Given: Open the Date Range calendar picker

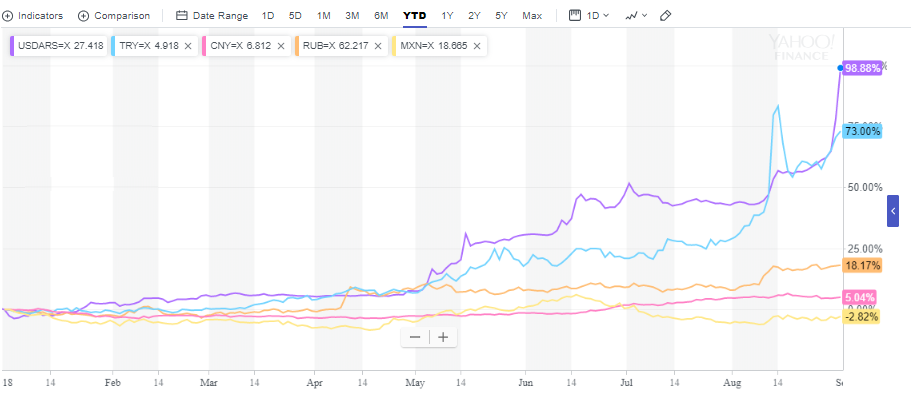Looking at the screenshot, I should click(x=211, y=16).
